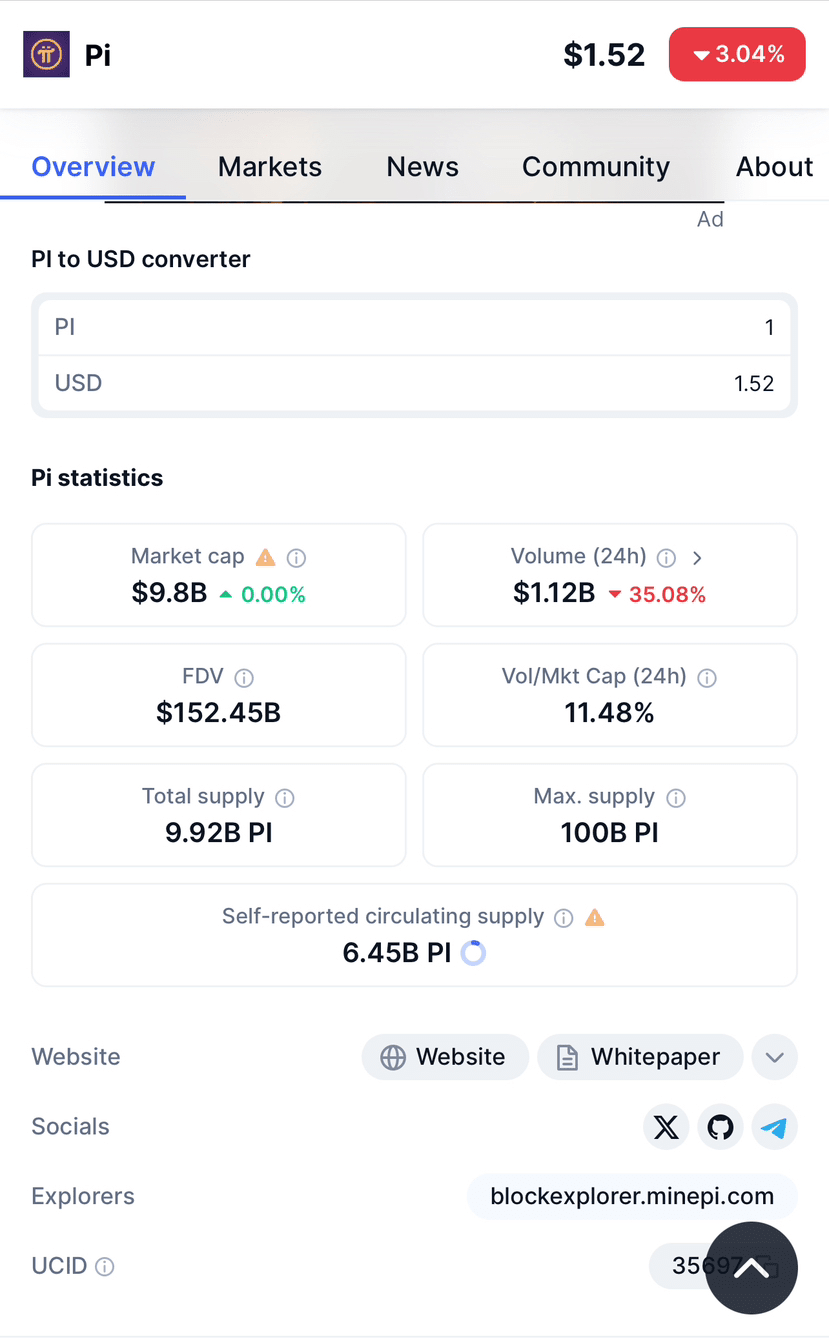
Task: Click Market cap info icon
Action: point(296,558)
